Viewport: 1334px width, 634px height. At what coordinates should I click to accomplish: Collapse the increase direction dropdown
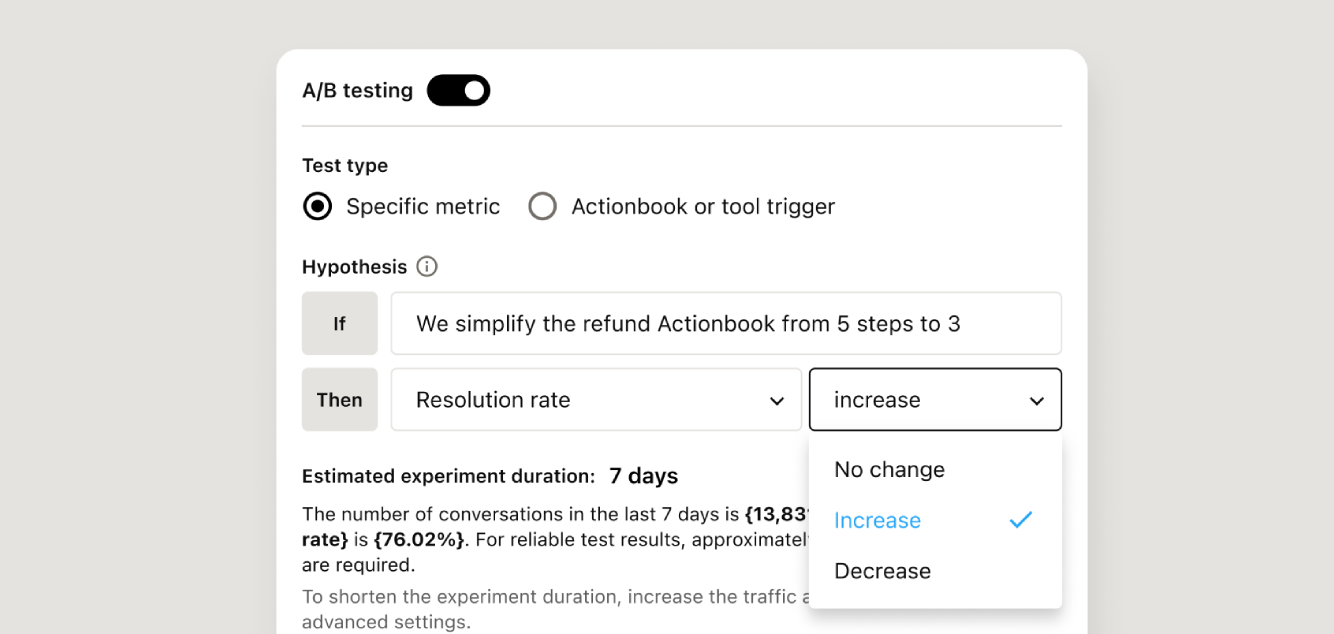[935, 400]
